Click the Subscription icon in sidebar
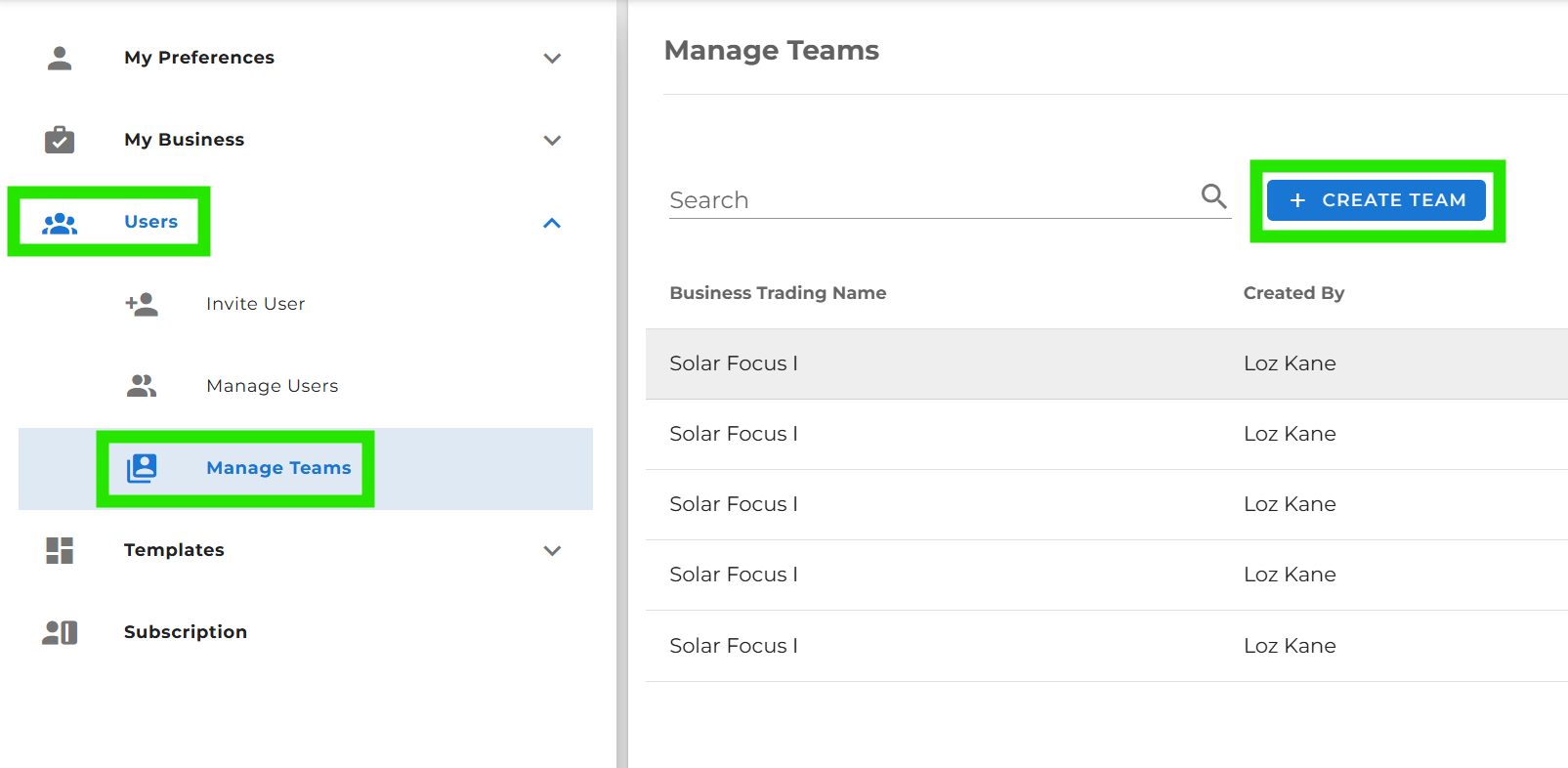This screenshot has height=768, width=1568. (60, 632)
